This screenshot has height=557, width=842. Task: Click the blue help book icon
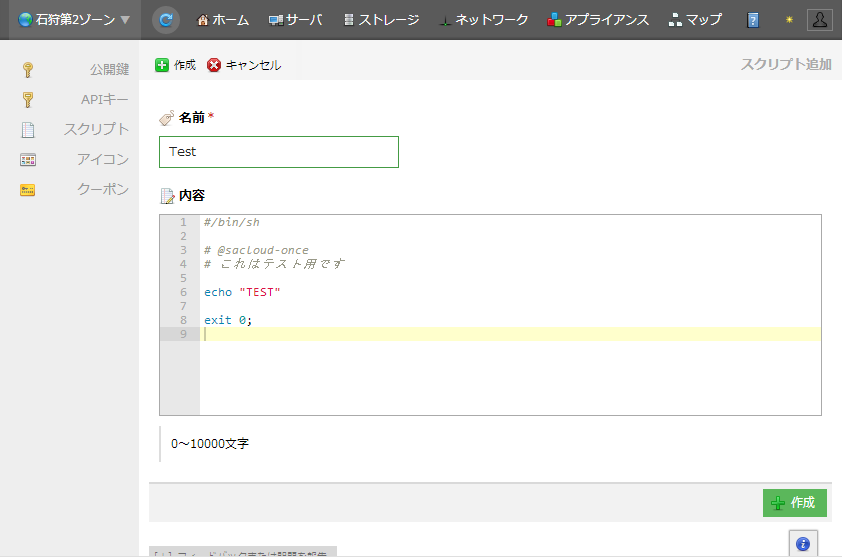pos(753,20)
